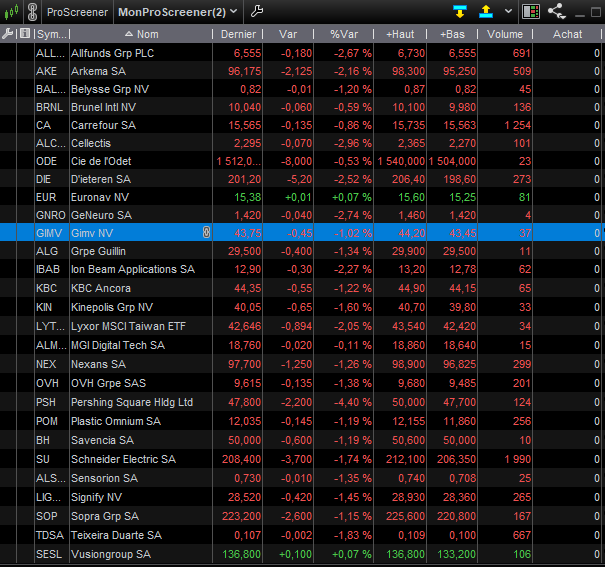Sort by the Nom column header

click(x=142, y=34)
